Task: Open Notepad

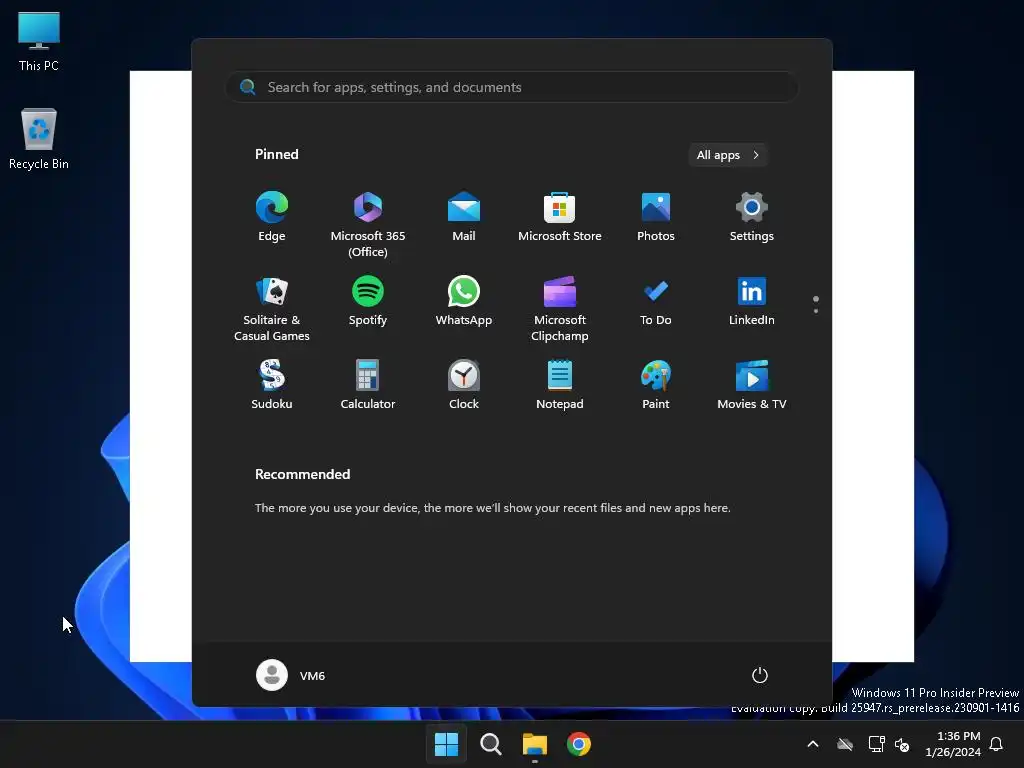Action: tap(560, 385)
